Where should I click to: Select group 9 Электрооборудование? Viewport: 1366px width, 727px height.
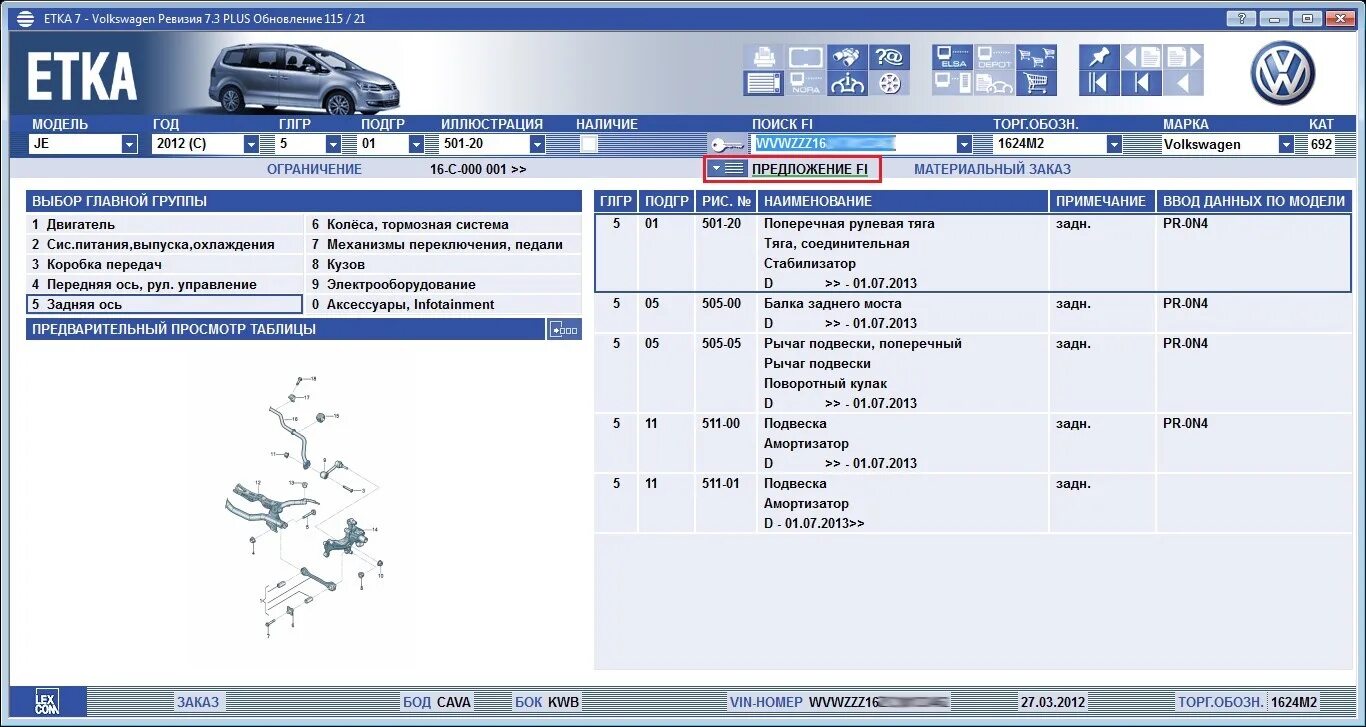coord(443,285)
